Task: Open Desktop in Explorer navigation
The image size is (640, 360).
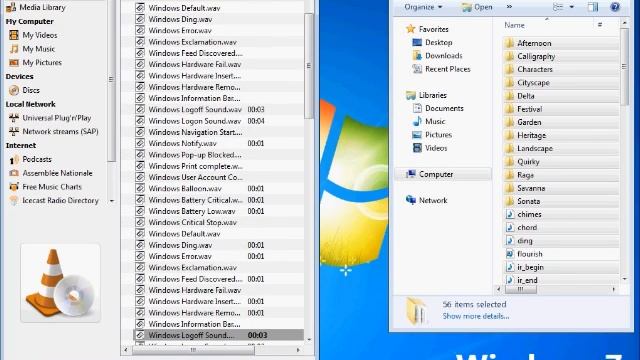Action: click(432, 42)
